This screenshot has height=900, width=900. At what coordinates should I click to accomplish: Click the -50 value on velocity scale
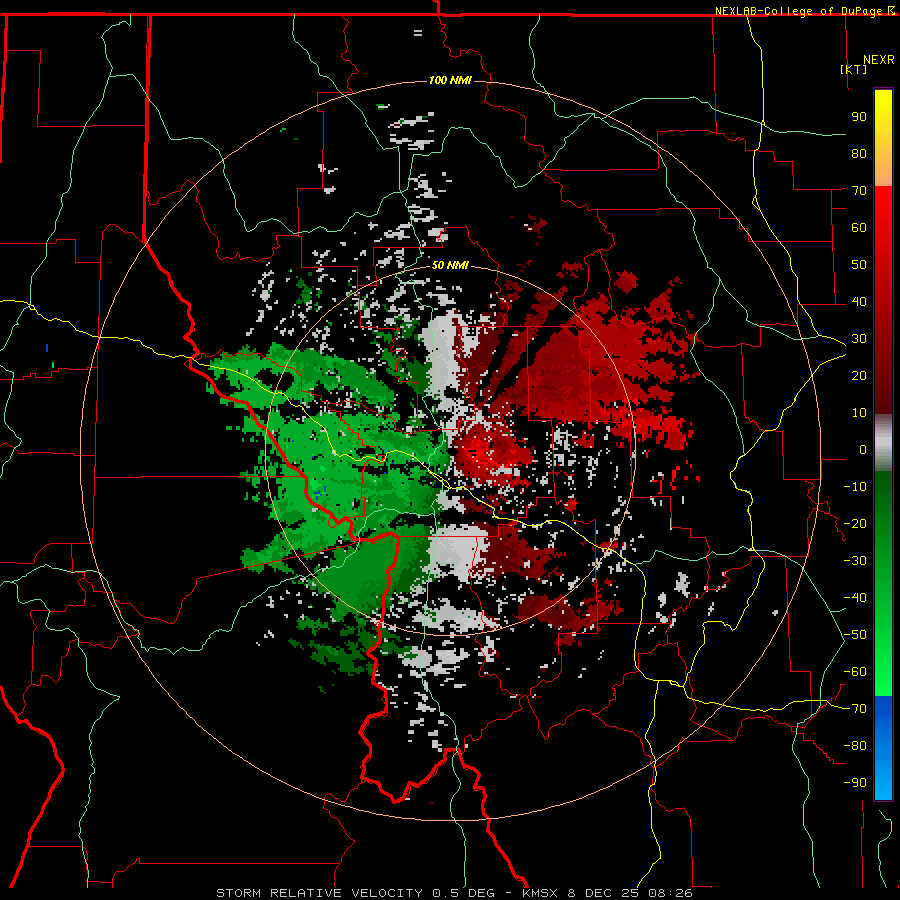point(855,635)
